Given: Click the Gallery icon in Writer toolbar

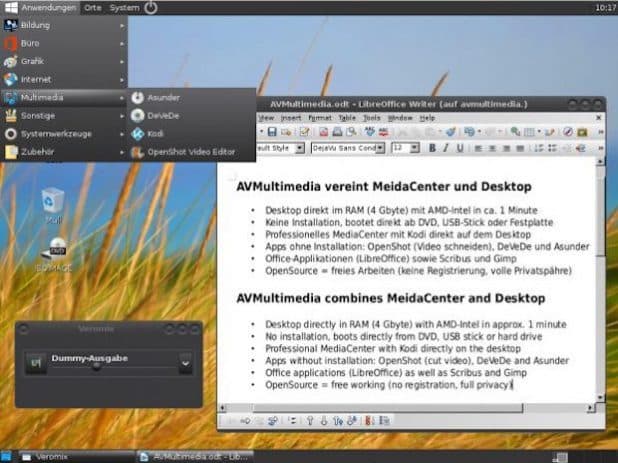Looking at the screenshot, I should pos(582,132).
